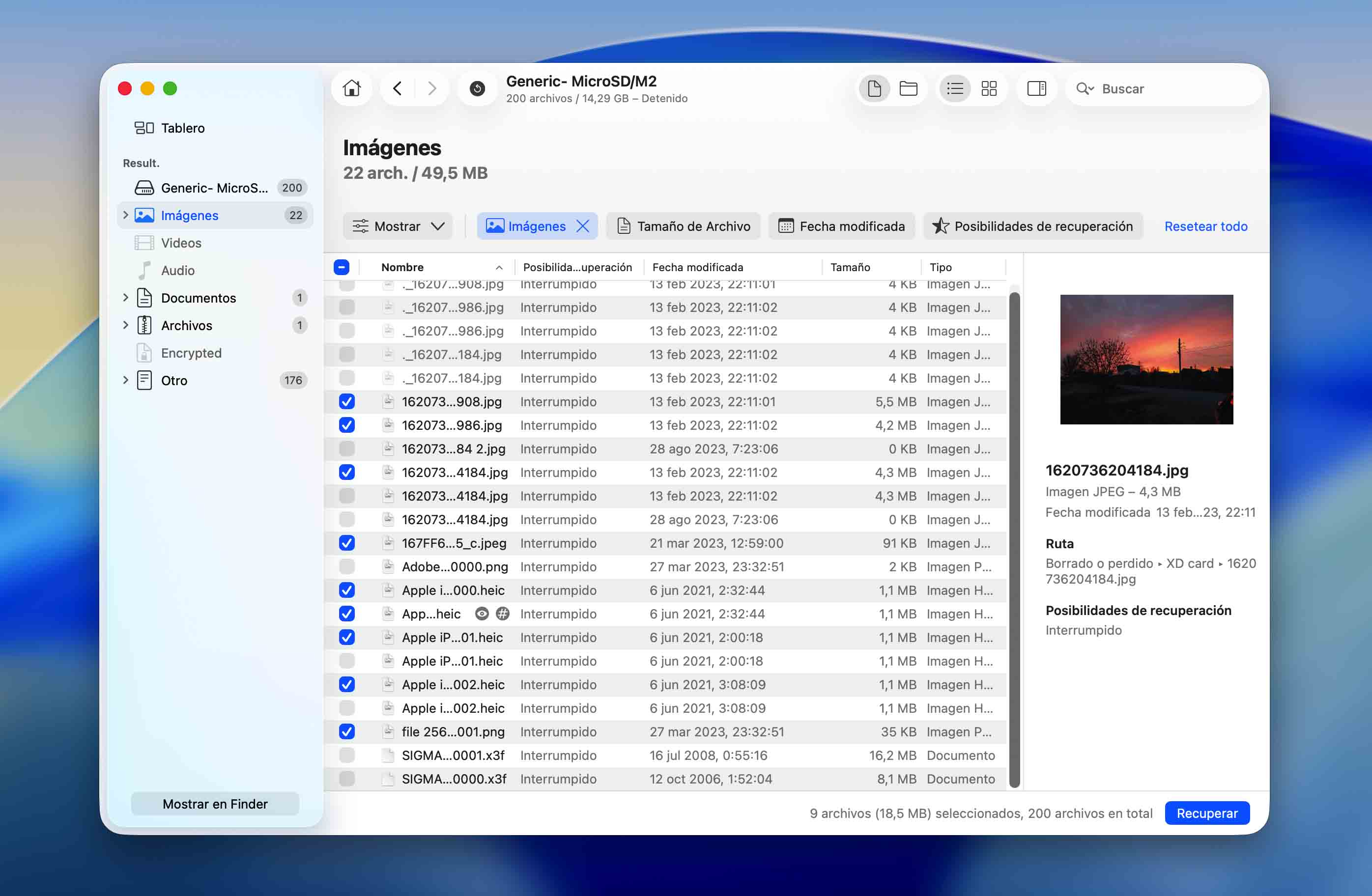Image resolution: width=1372 pixels, height=896 pixels.
Task: Click Mostrar en Finder button
Action: pyautogui.click(x=214, y=804)
